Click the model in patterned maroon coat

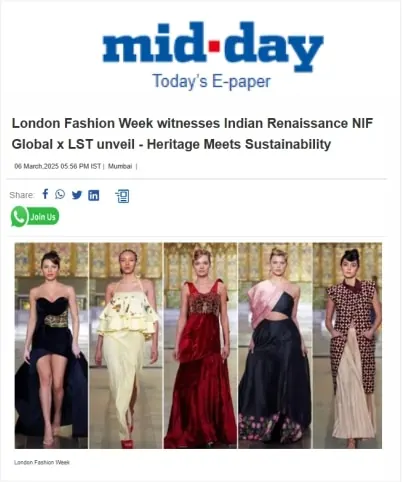pos(347,345)
